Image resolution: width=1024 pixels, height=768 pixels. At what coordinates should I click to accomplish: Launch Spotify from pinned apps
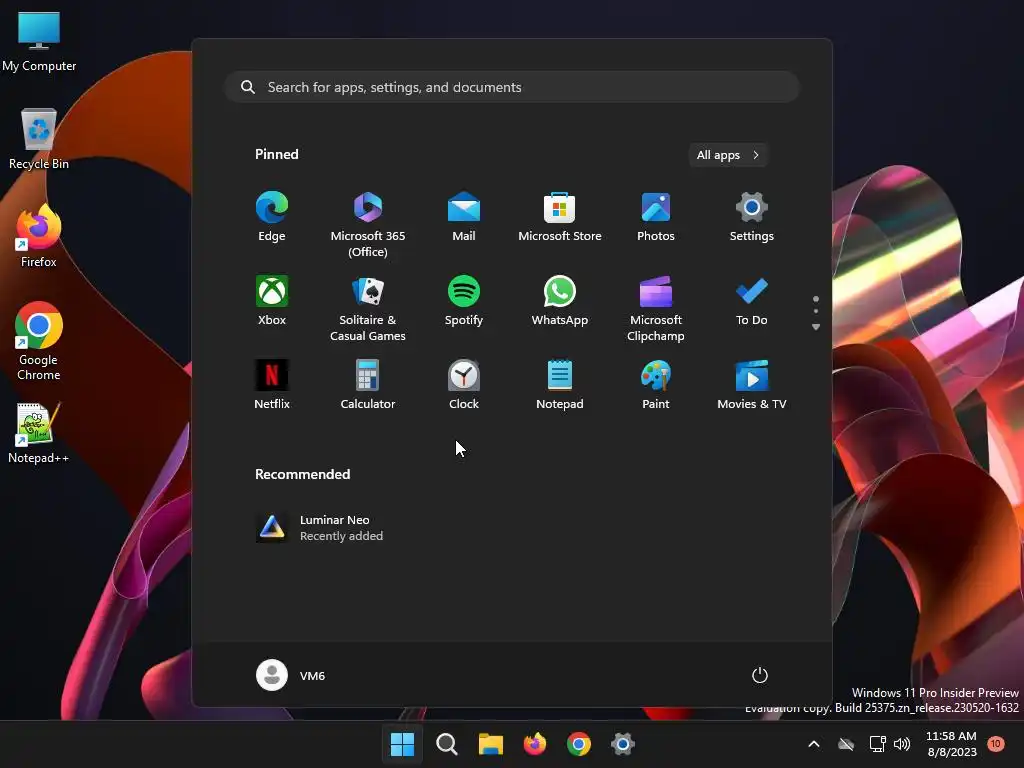point(464,300)
